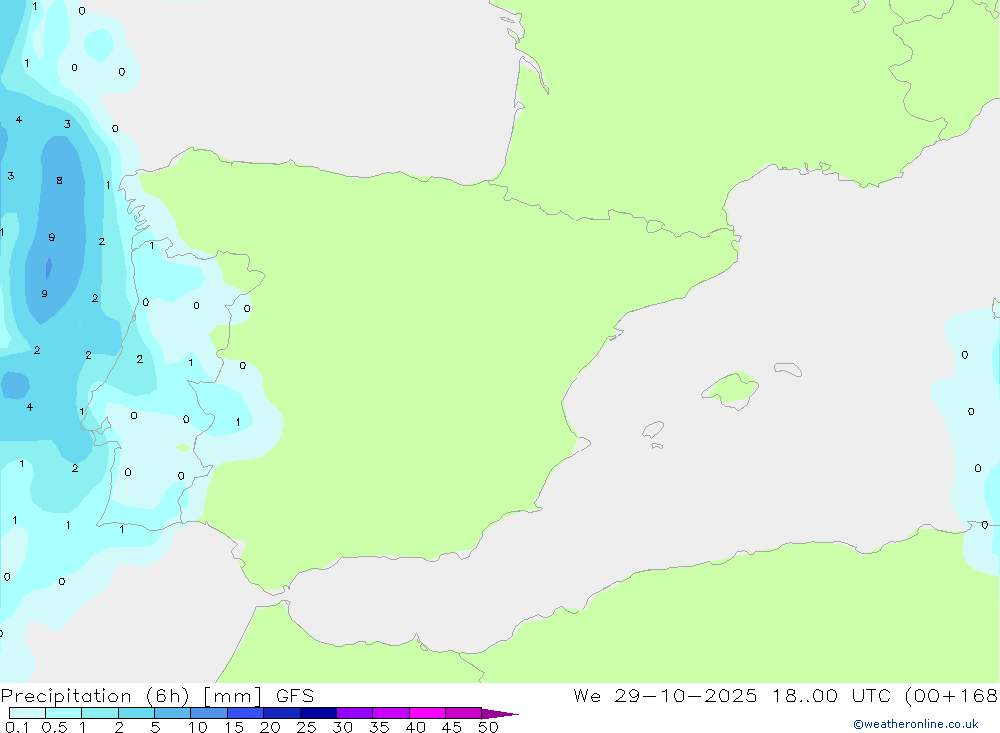The height and width of the screenshot is (733, 1000).
Task: Choose the 40–45 mm magenta legend swatch
Action: click(427, 713)
